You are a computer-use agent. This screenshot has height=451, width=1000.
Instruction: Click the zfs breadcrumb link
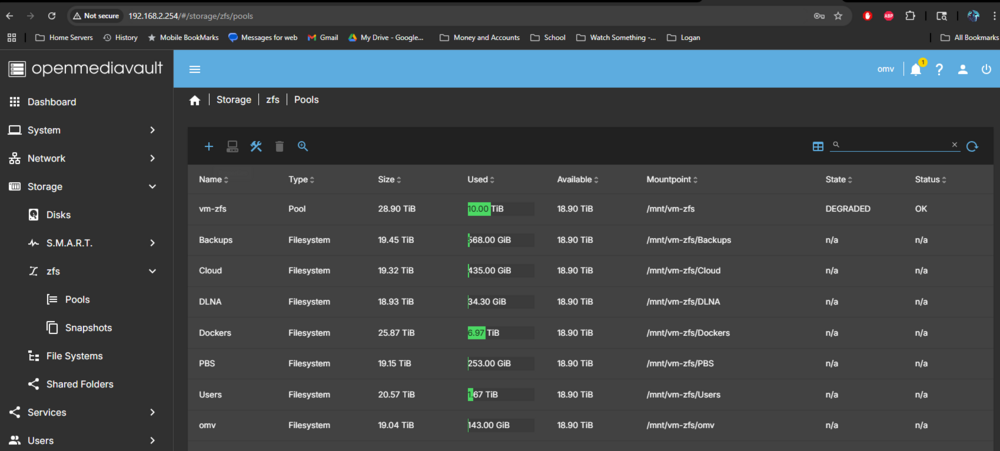[x=272, y=100]
